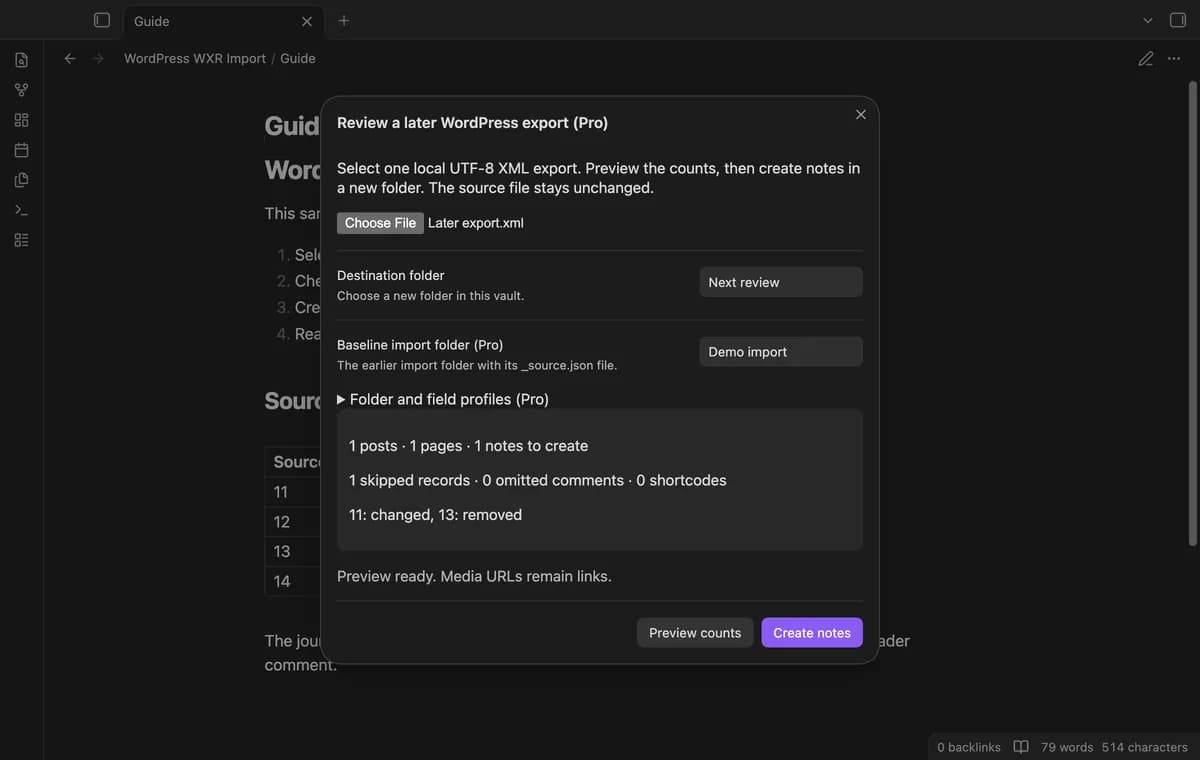Click table cell '11' in the note
The image size is (1200, 760).
tap(281, 492)
